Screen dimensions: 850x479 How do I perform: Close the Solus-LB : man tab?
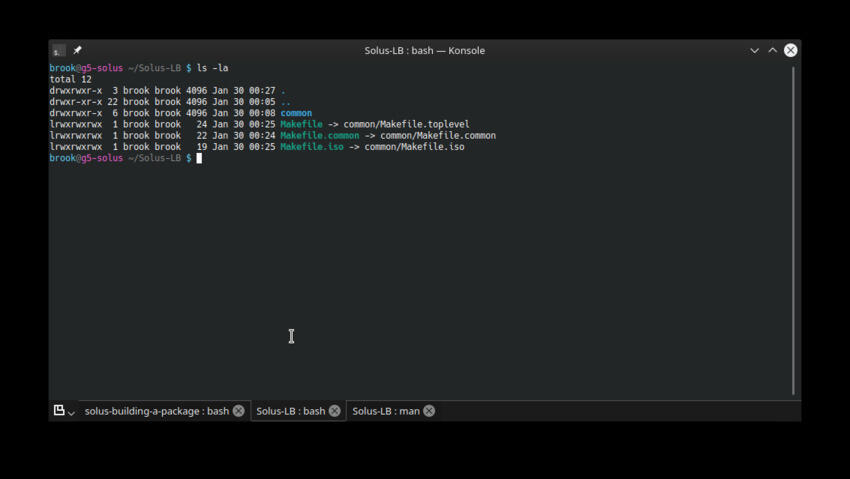429,411
